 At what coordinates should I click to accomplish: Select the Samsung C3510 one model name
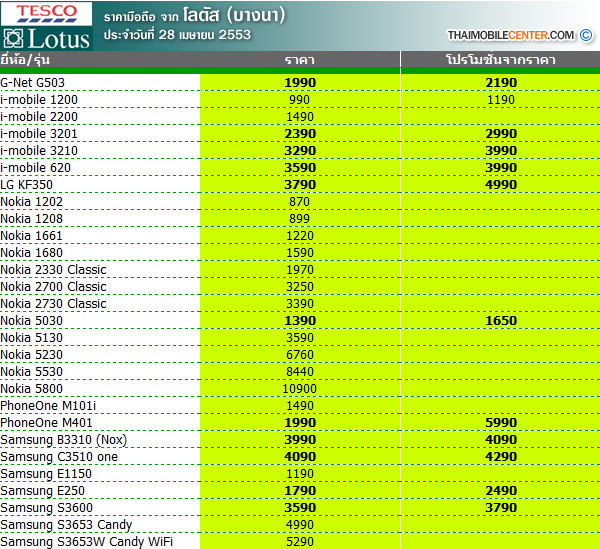[x=59, y=457]
